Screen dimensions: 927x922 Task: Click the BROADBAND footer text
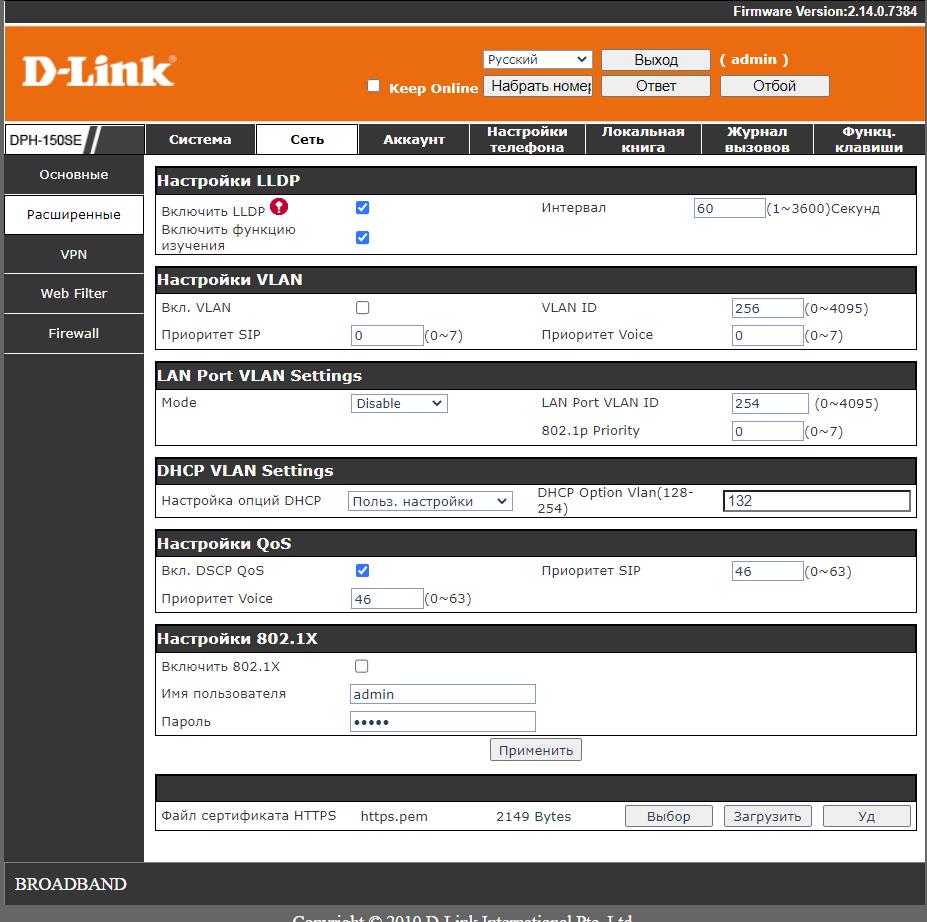coord(70,884)
